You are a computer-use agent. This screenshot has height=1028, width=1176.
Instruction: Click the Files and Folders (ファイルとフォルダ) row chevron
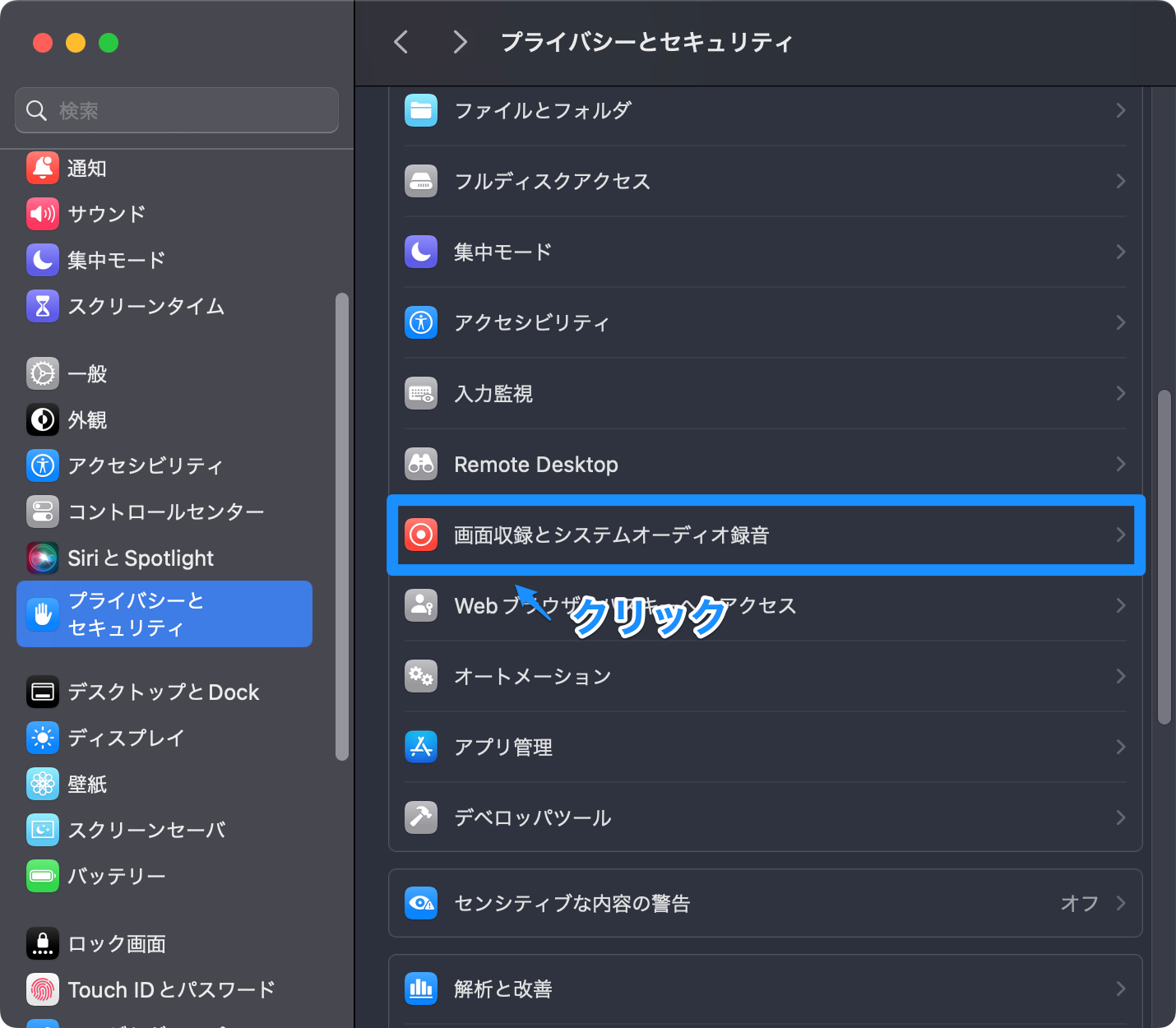pos(1120,110)
